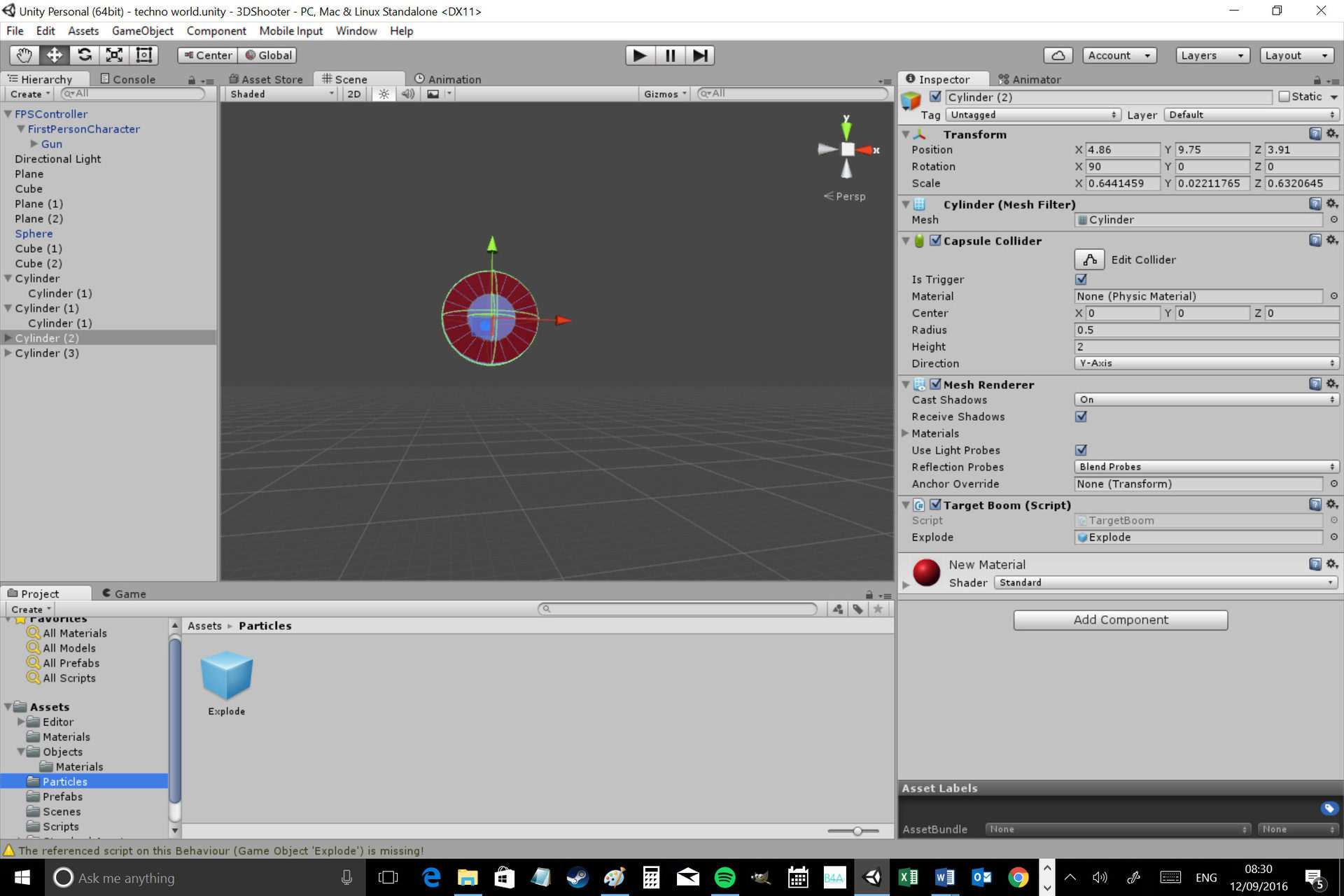Click the Step frame button
The image size is (1344, 896).
tap(699, 55)
